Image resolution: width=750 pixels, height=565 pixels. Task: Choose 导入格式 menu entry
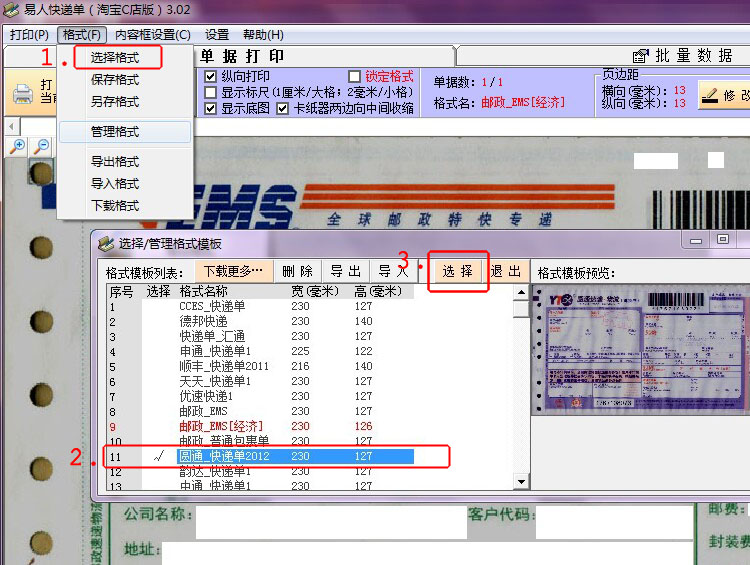tap(115, 184)
